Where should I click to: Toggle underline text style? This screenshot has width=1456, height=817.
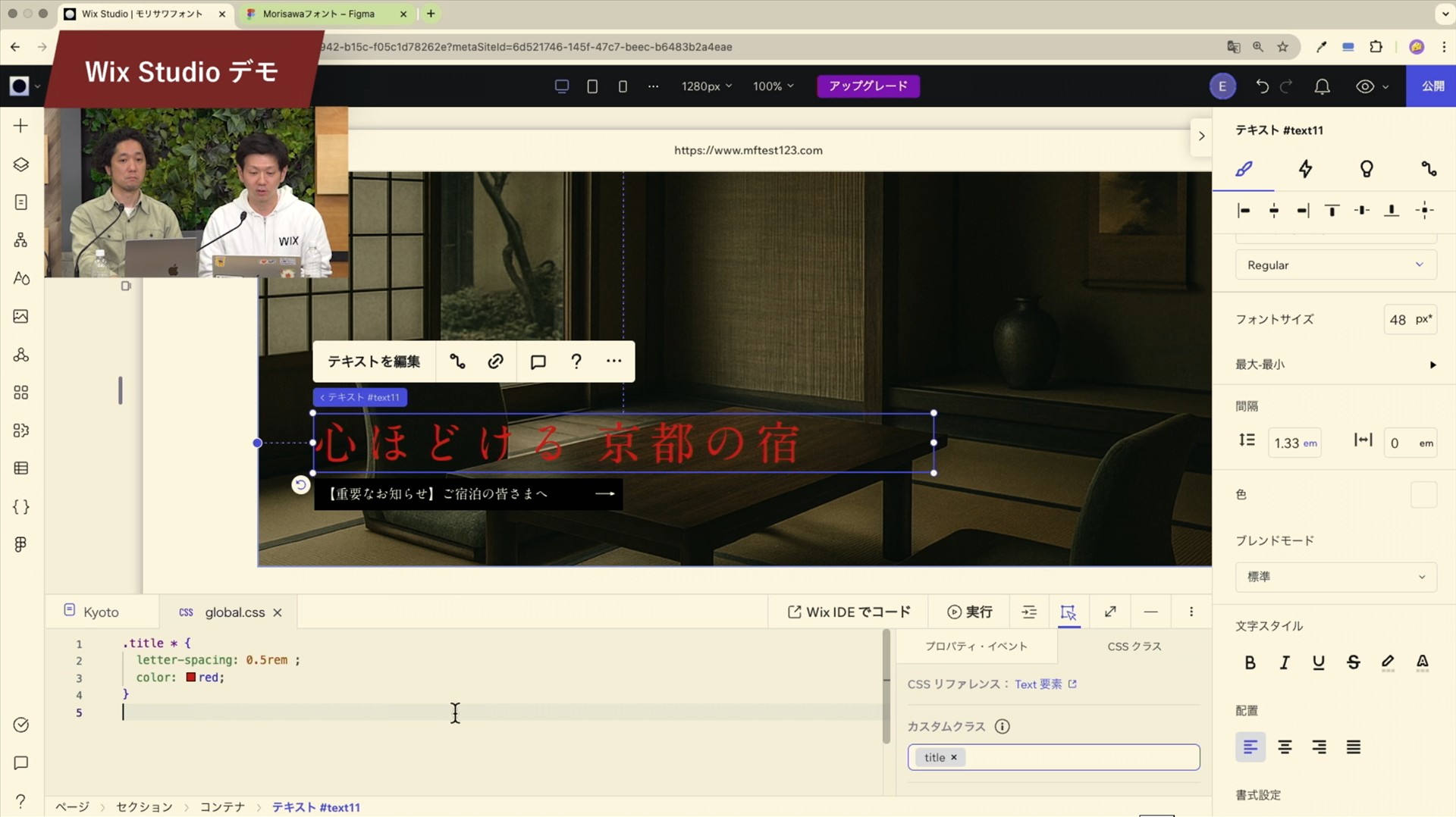point(1319,663)
